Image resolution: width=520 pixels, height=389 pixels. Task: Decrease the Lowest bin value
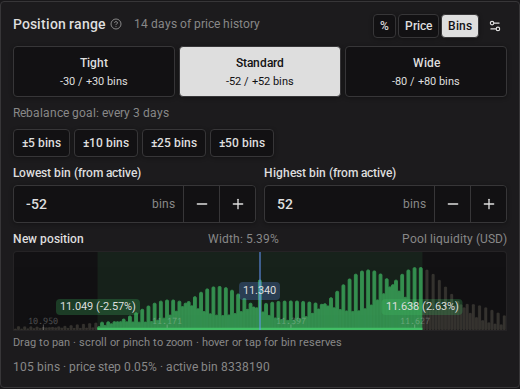pyautogui.click(x=202, y=204)
